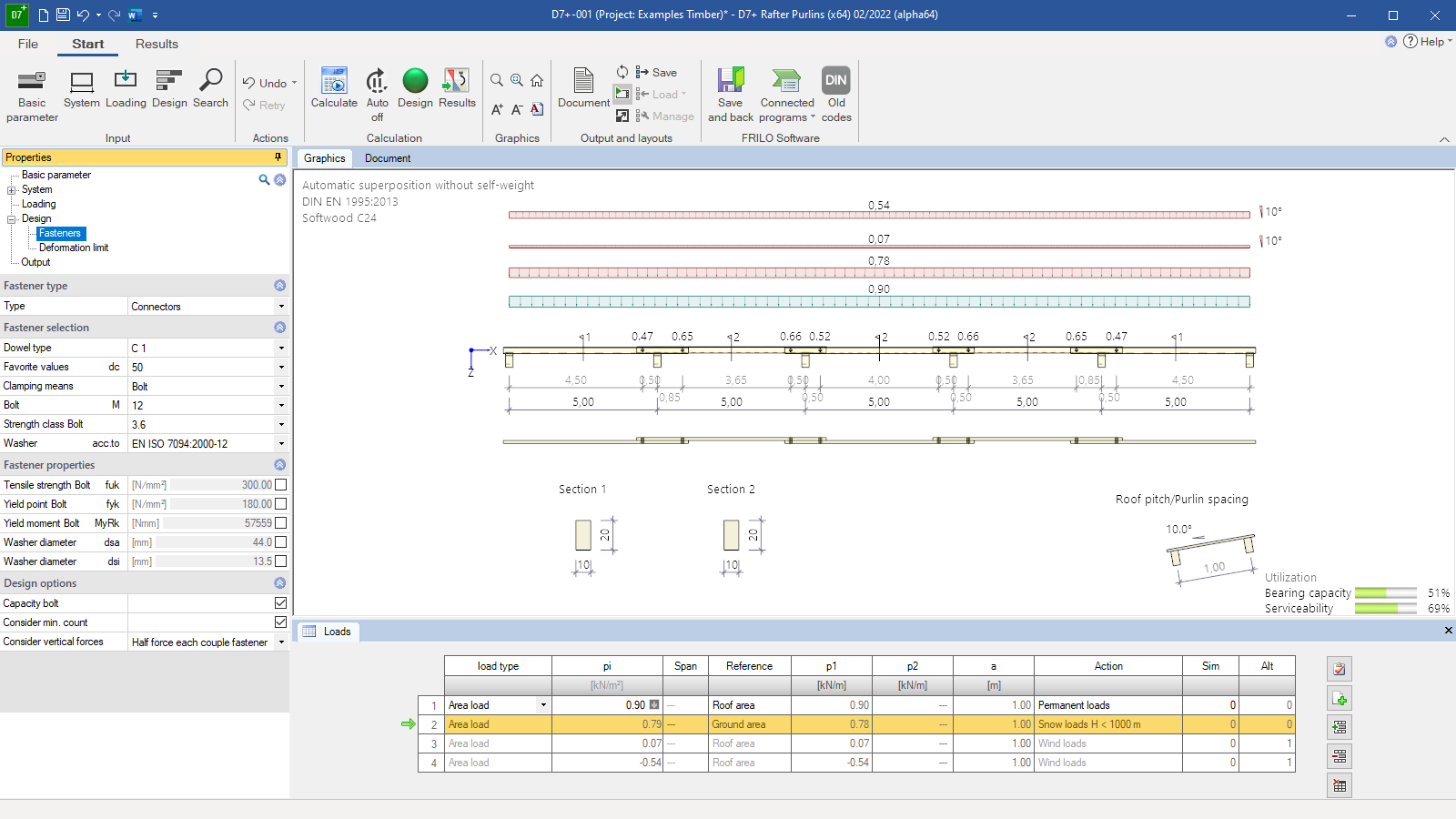The width and height of the screenshot is (1456, 819).
Task: Open the Basic parameter ribbon tool
Action: 32,95
